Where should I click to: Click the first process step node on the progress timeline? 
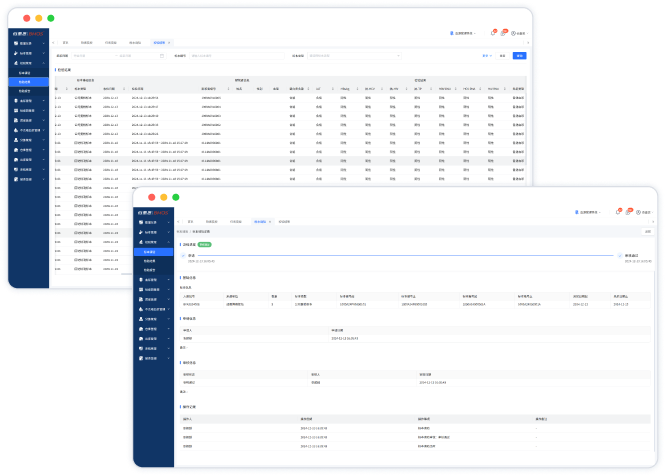coord(184,255)
